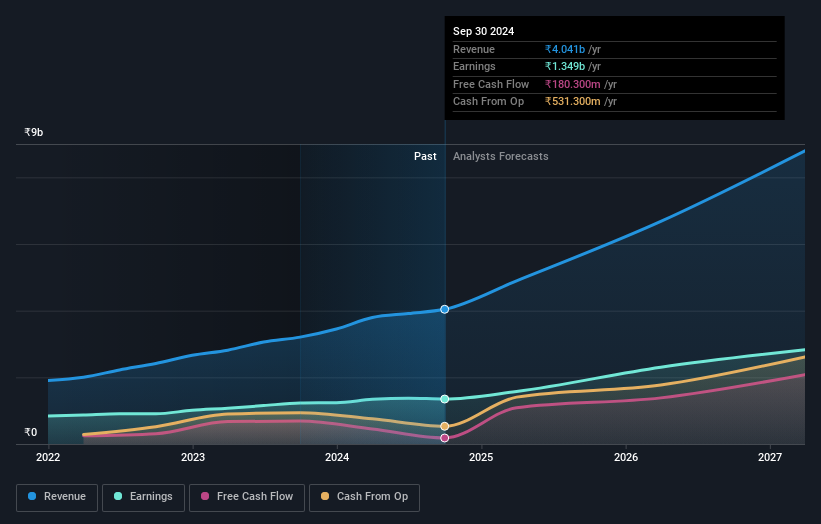Click the blue Revenue legend dot
Screen dimensions: 821x524
(32, 496)
